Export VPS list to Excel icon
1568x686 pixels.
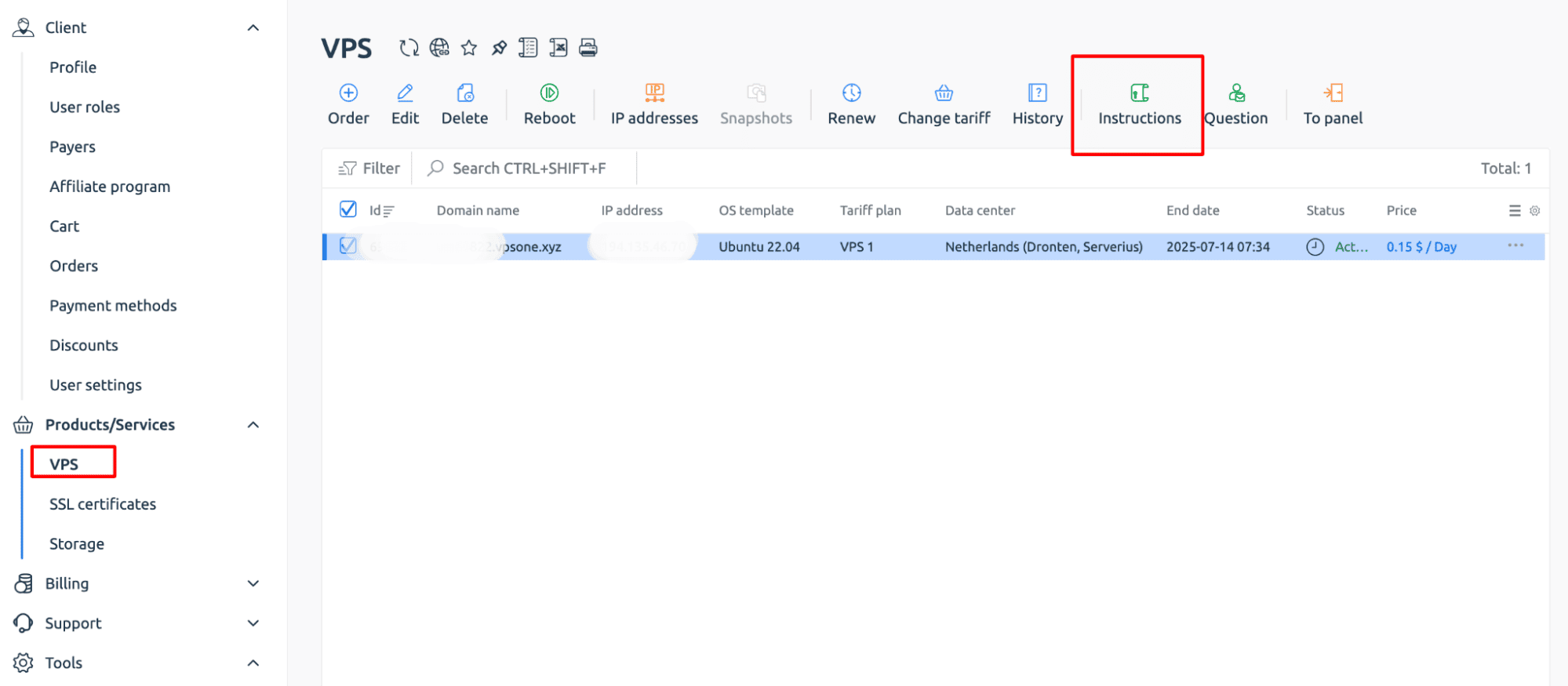click(x=558, y=48)
